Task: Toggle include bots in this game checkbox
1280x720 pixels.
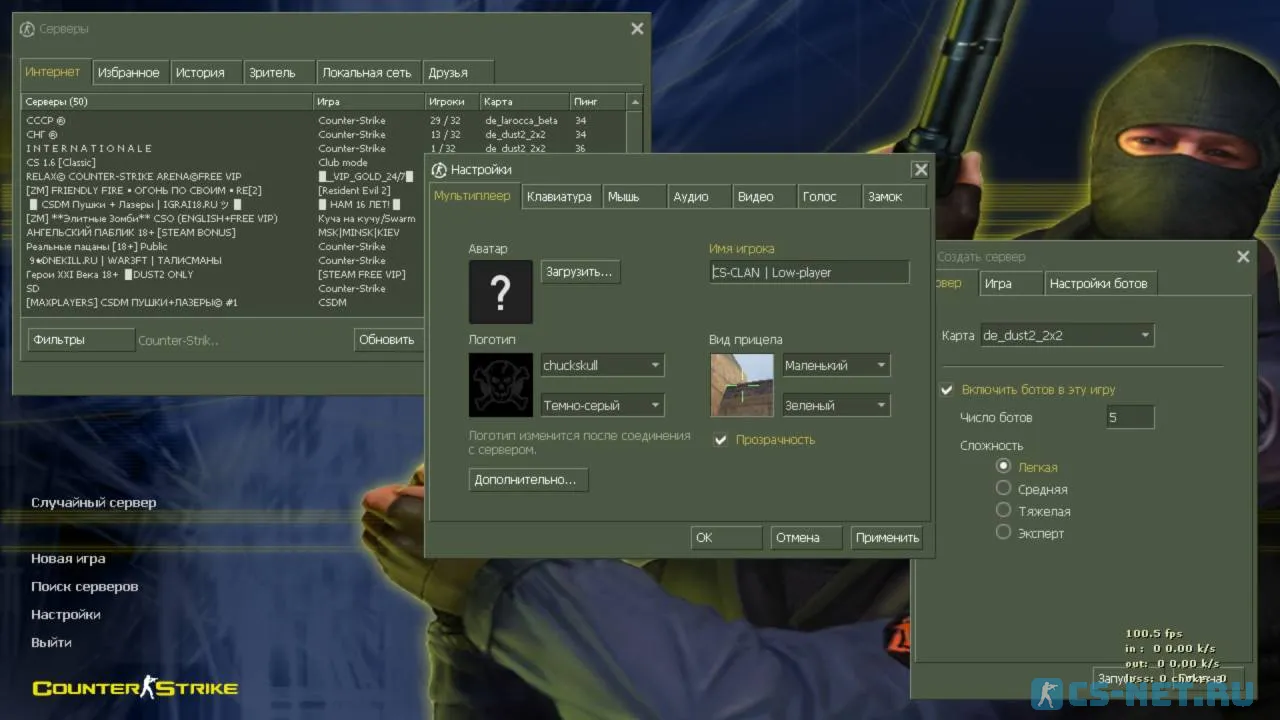Action: coord(947,390)
